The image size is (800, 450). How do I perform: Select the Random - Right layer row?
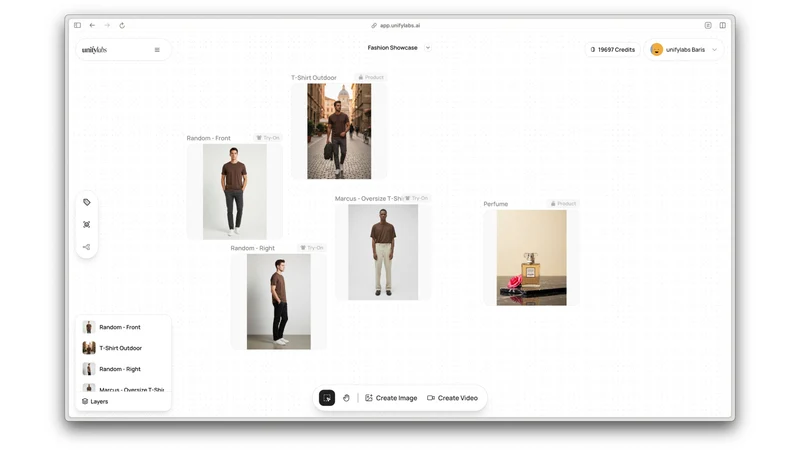coord(123,369)
